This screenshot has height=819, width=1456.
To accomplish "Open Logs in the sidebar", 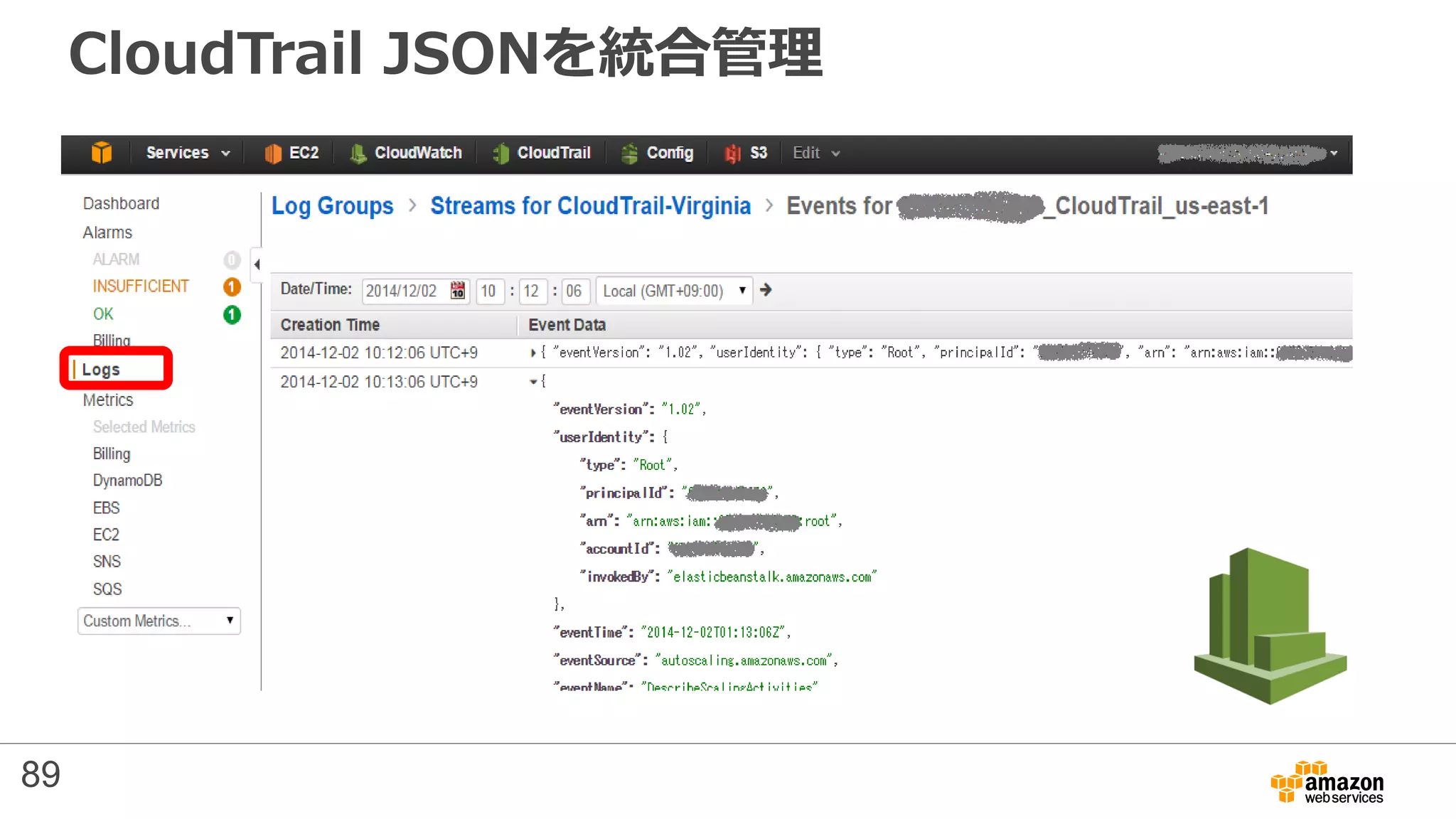I will (101, 370).
